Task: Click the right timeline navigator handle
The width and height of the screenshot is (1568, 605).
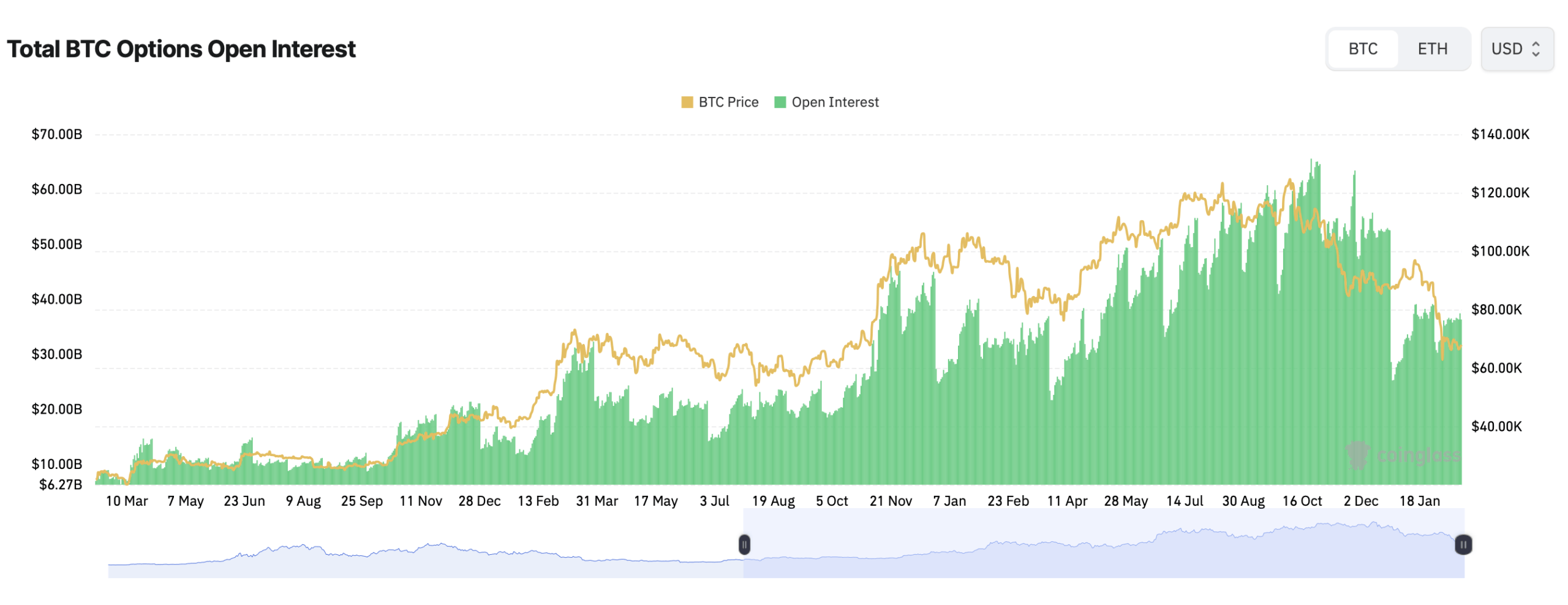Action: pos(1463,545)
